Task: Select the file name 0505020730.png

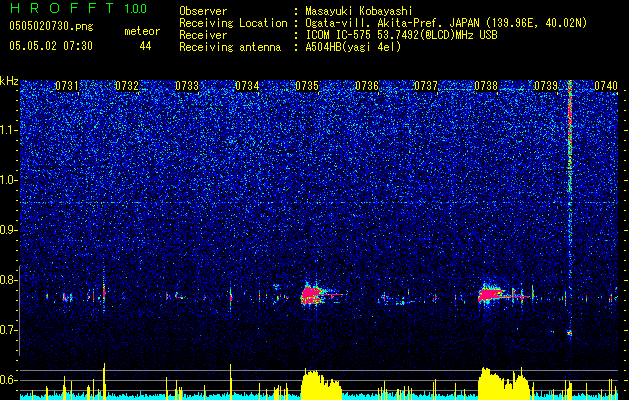Action: (x=51, y=26)
